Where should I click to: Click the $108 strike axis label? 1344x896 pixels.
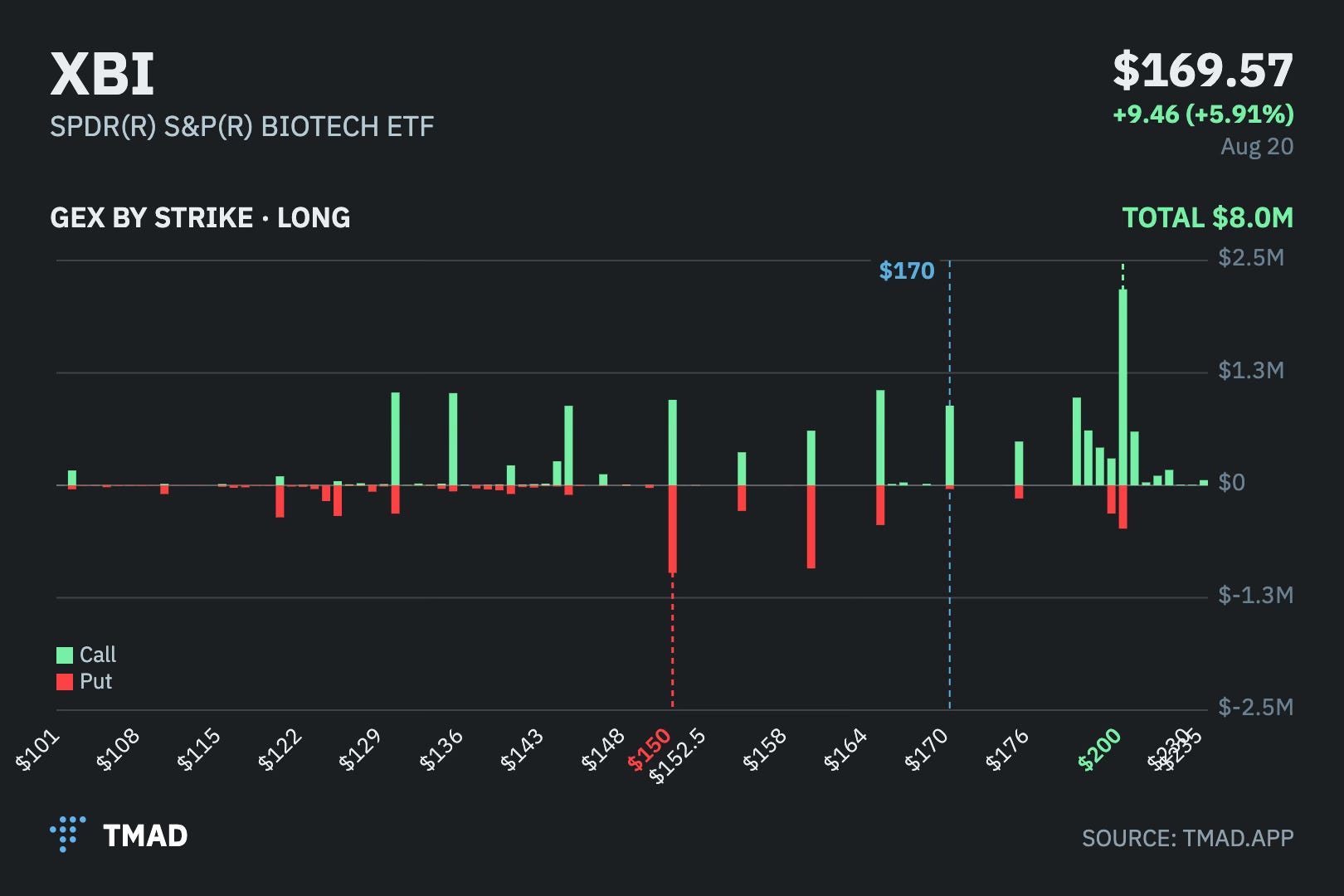click(119, 750)
